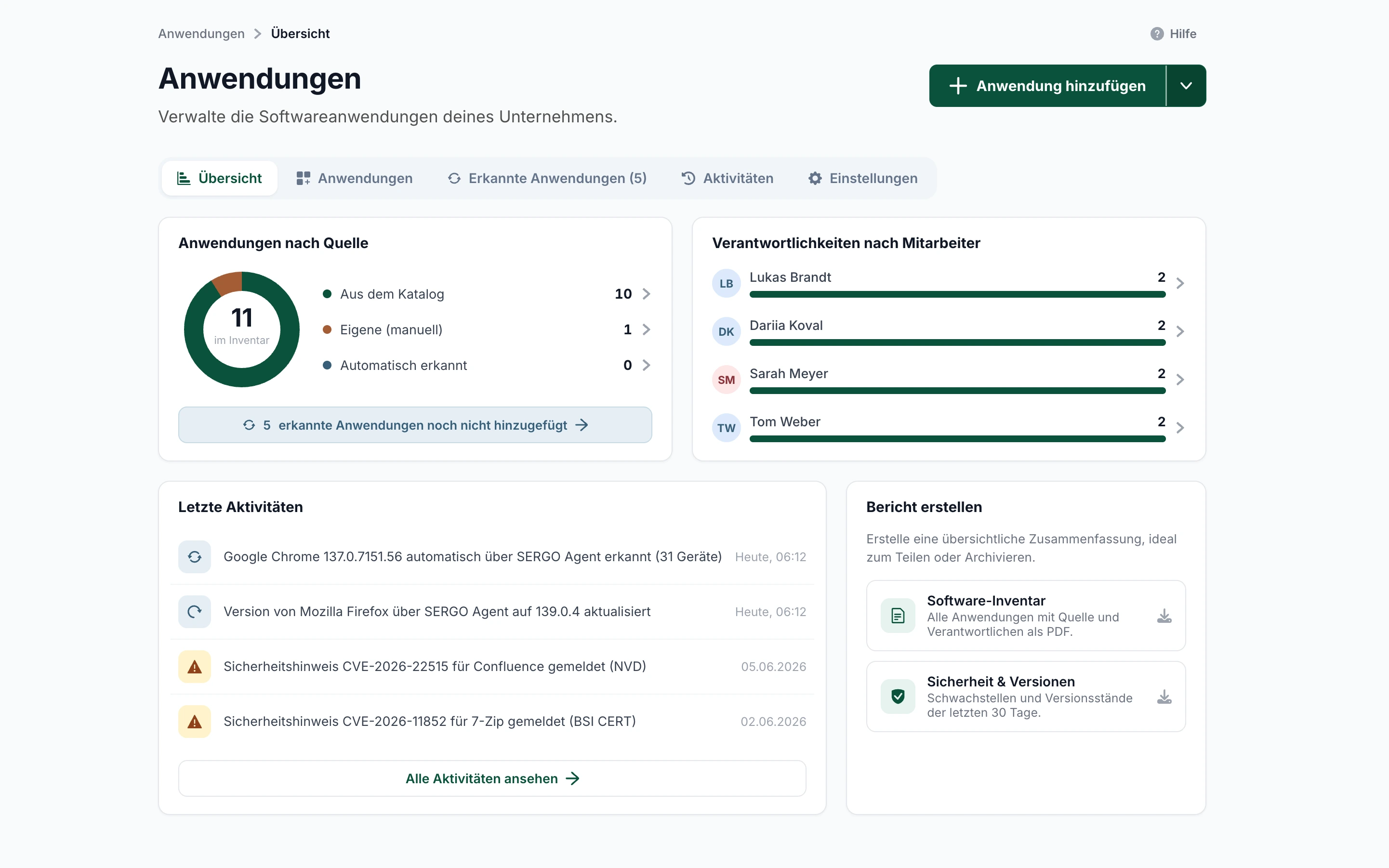Open Sarah Meyer's details chevron

pos(1179,380)
